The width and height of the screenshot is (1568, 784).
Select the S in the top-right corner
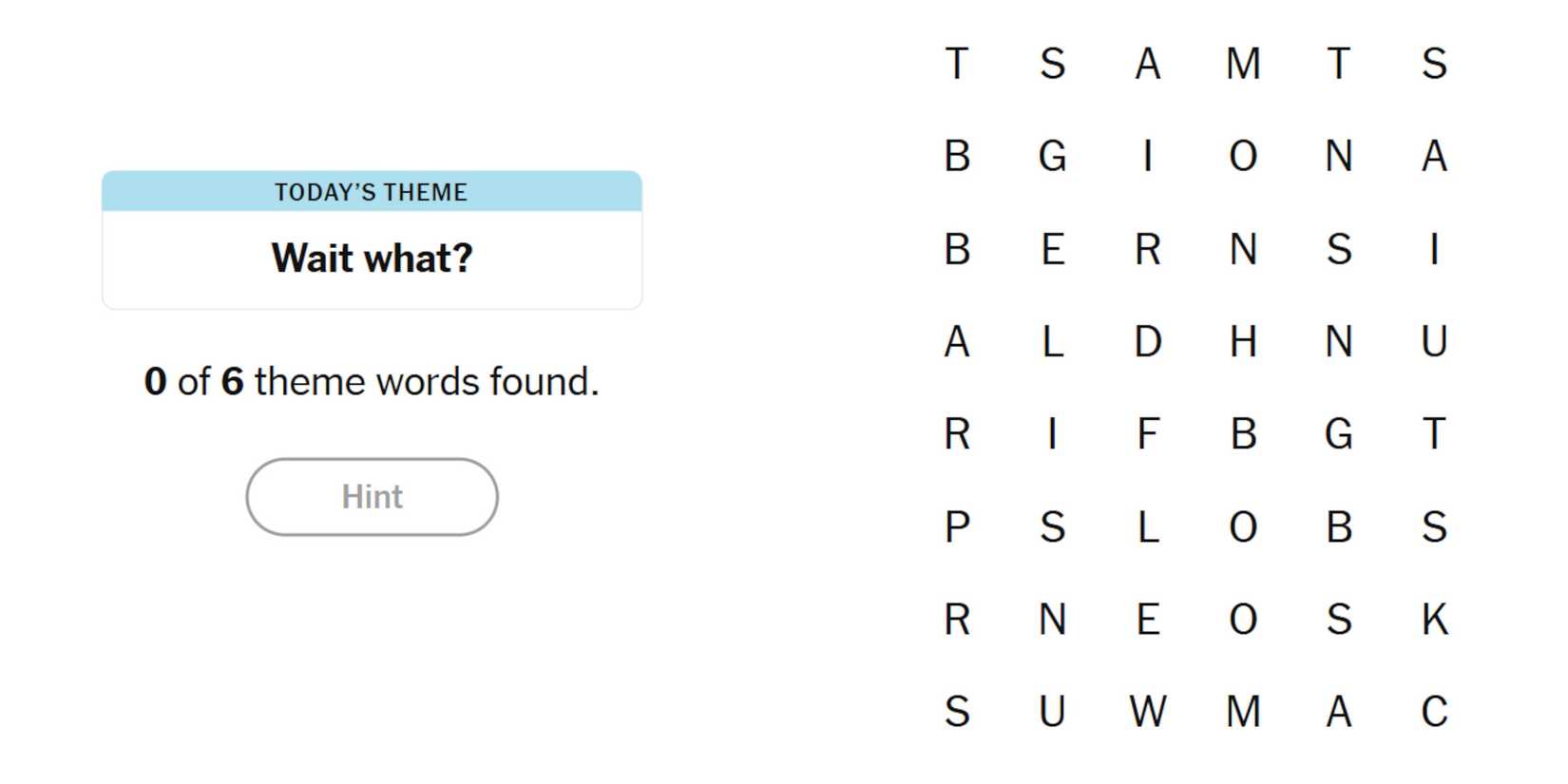pyautogui.click(x=1434, y=64)
